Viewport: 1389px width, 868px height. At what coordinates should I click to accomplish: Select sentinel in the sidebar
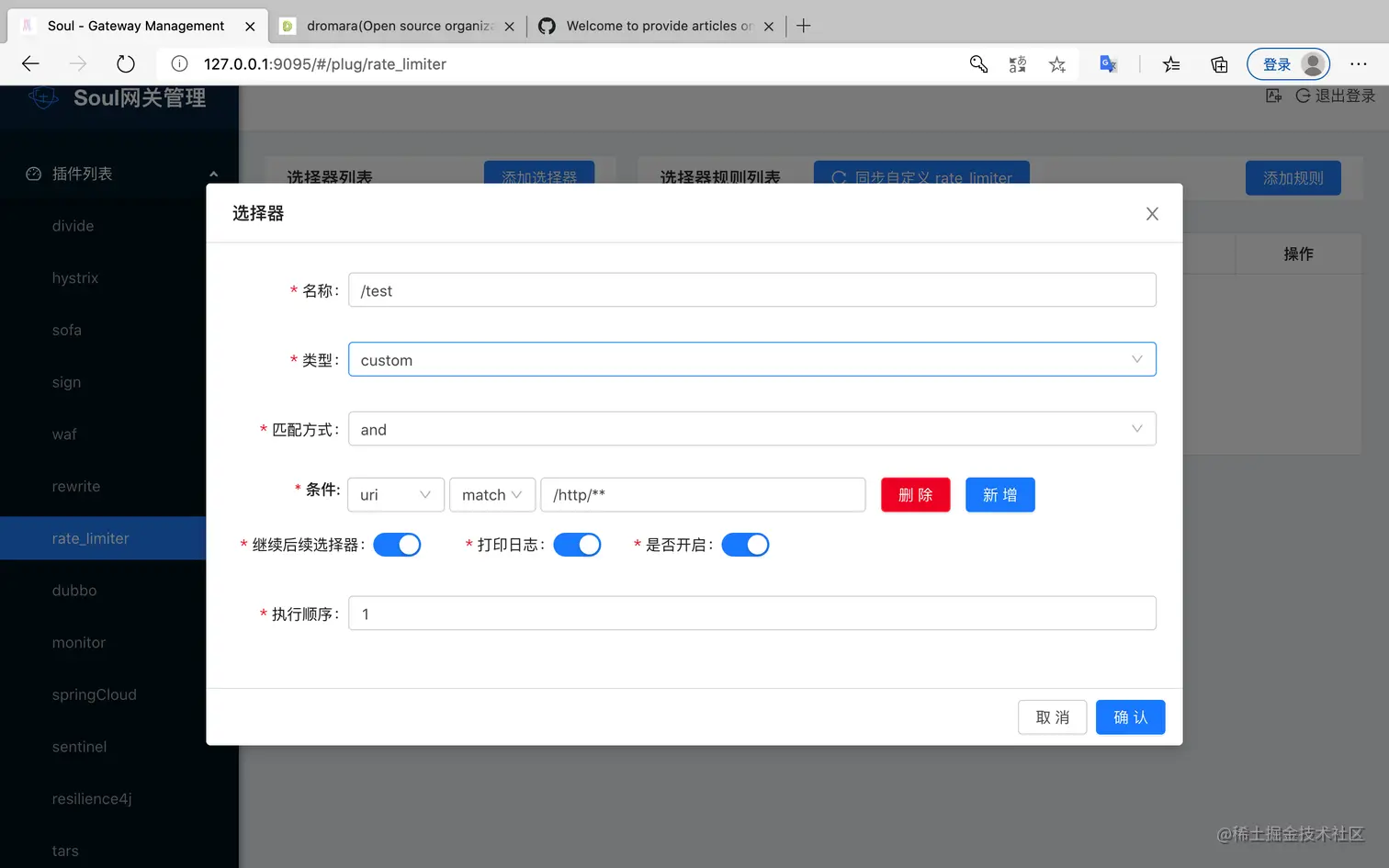pos(80,747)
